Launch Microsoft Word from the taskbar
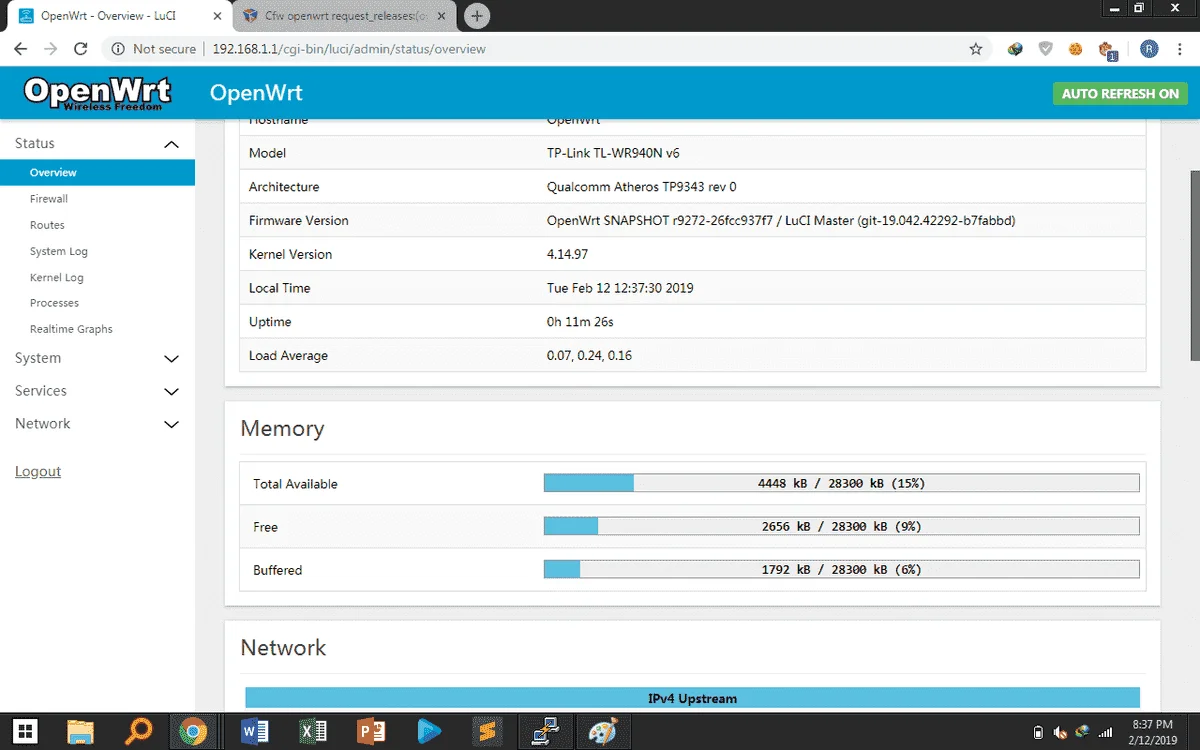 [255, 731]
